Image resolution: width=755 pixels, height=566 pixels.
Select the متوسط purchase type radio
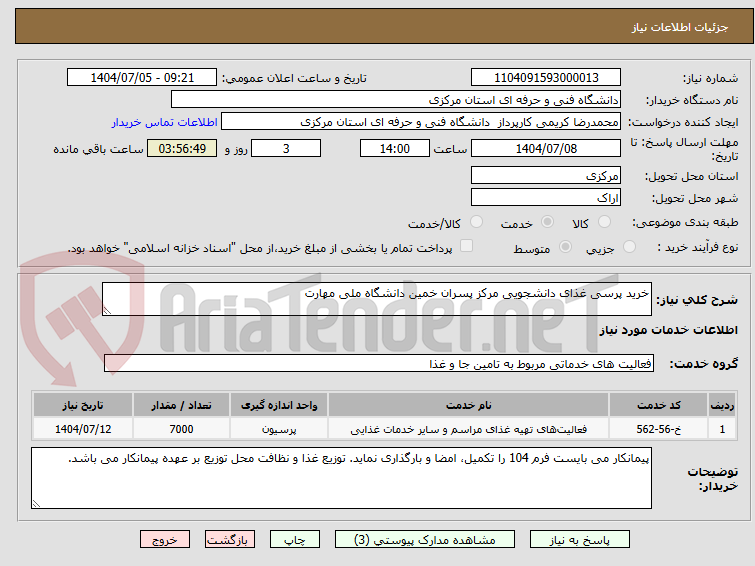[565, 247]
